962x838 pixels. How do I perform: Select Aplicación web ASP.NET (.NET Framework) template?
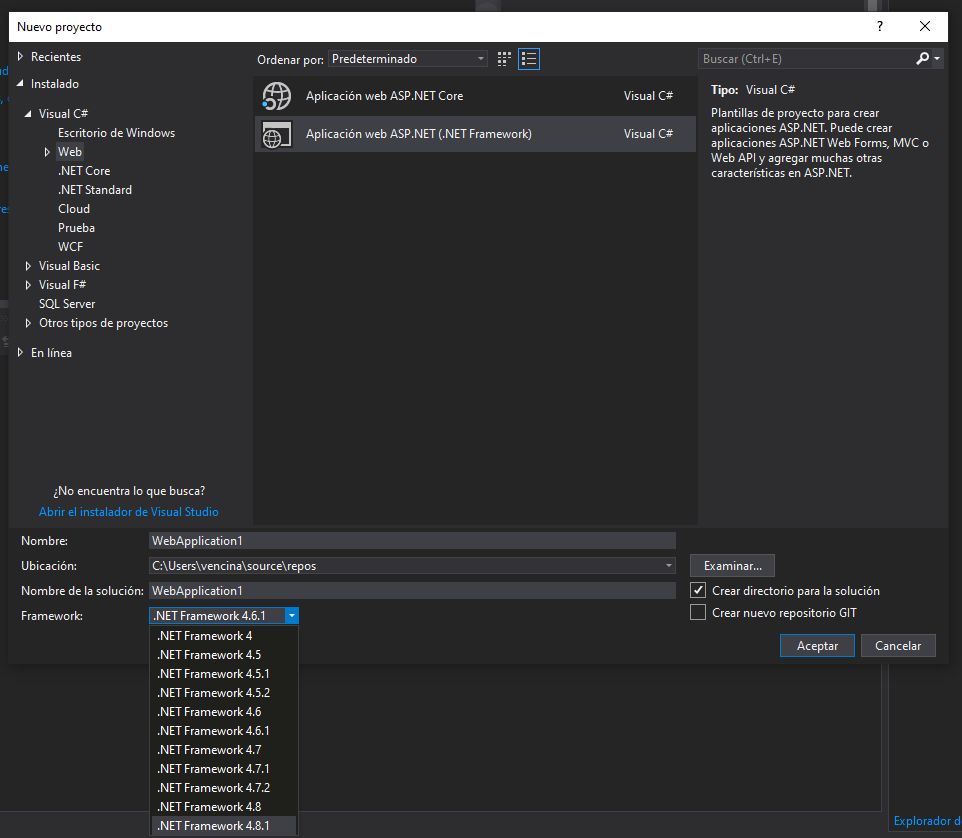click(475, 134)
